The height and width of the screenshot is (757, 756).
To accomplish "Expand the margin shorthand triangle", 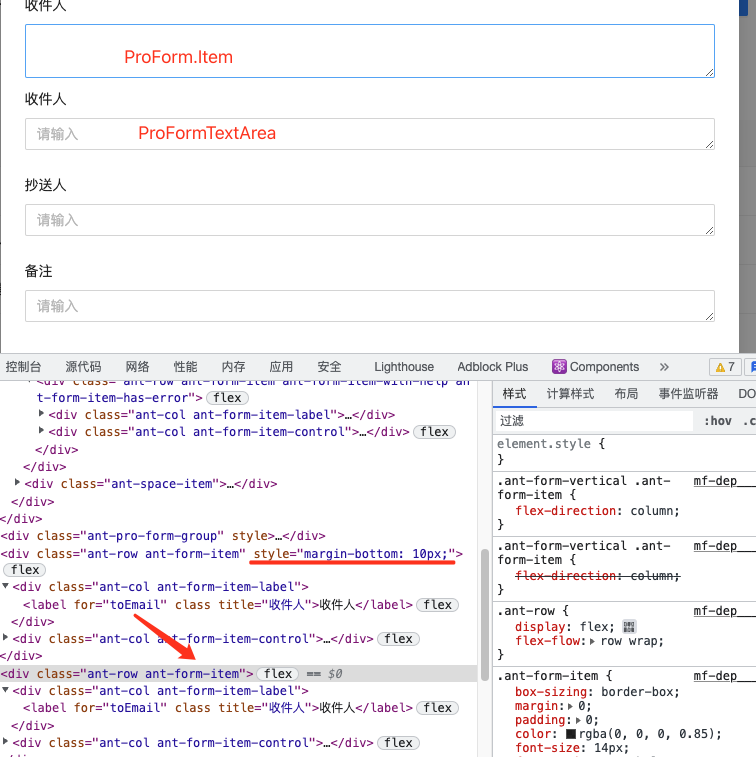I will pos(570,706).
